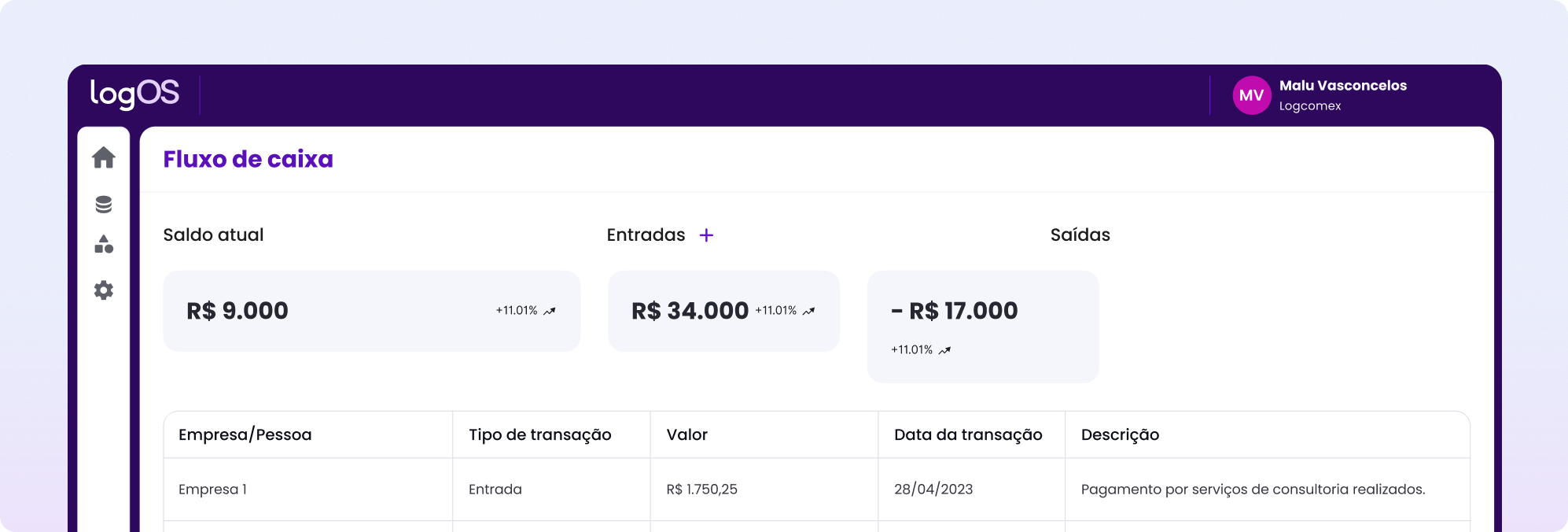Open Malu Vasconcelos profile name

[1342, 86]
